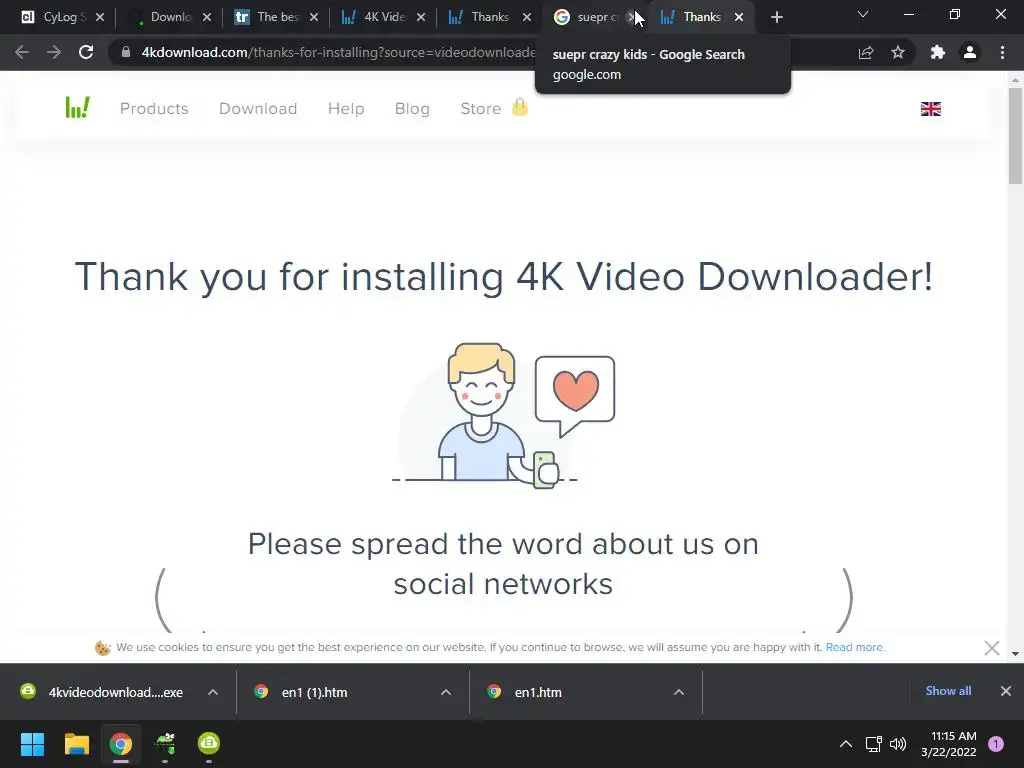Open the Products menu

click(154, 108)
